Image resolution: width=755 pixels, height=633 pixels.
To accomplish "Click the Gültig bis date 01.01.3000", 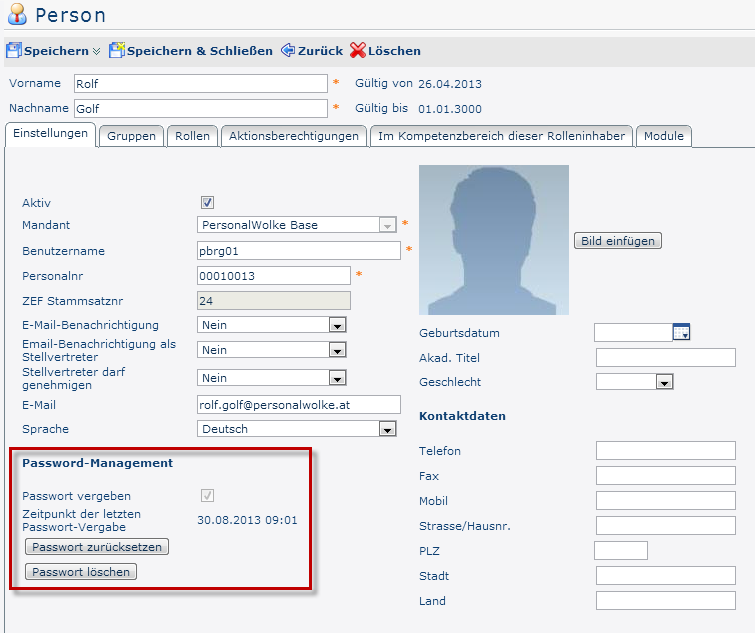I will coord(450,109).
